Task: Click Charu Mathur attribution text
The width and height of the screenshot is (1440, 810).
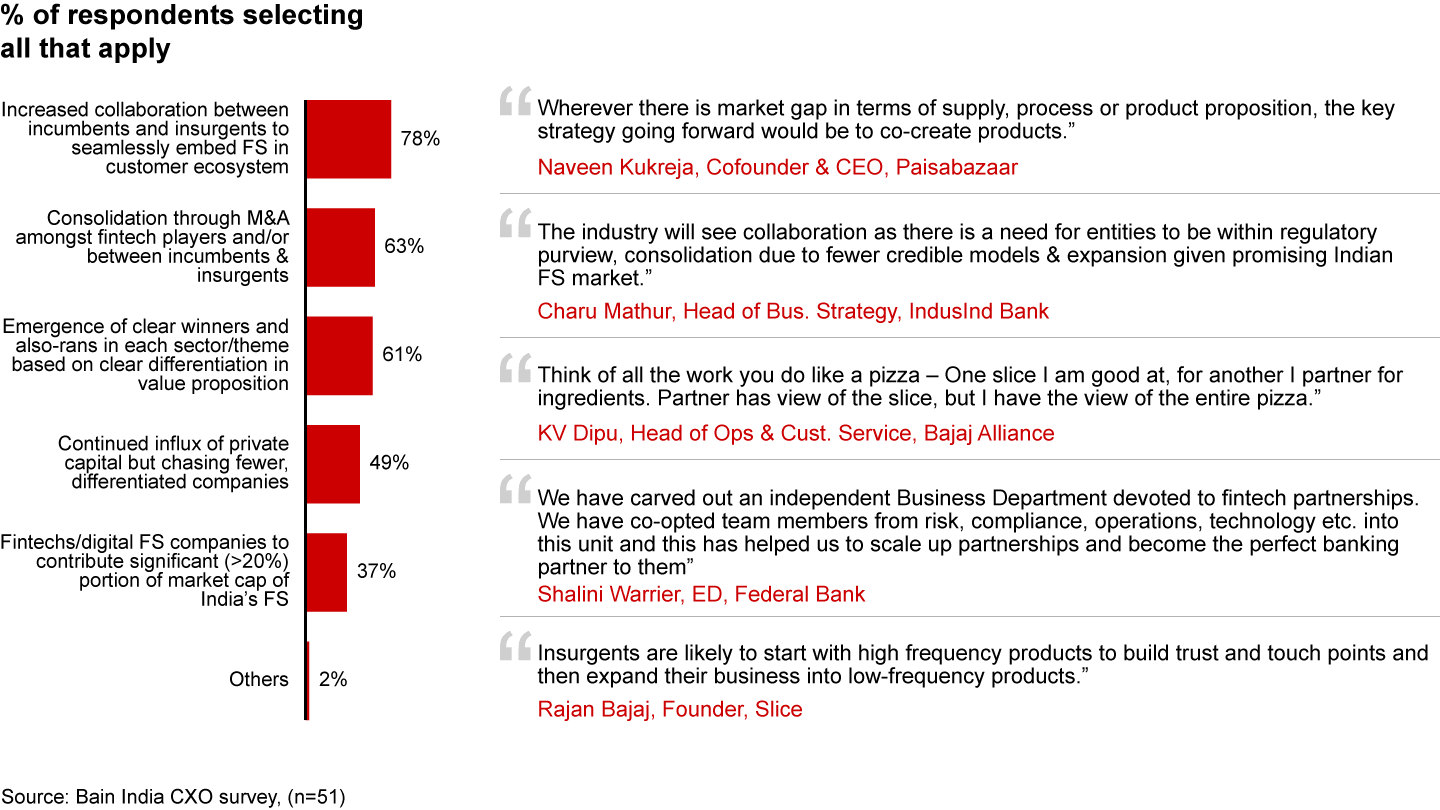Action: (793, 311)
